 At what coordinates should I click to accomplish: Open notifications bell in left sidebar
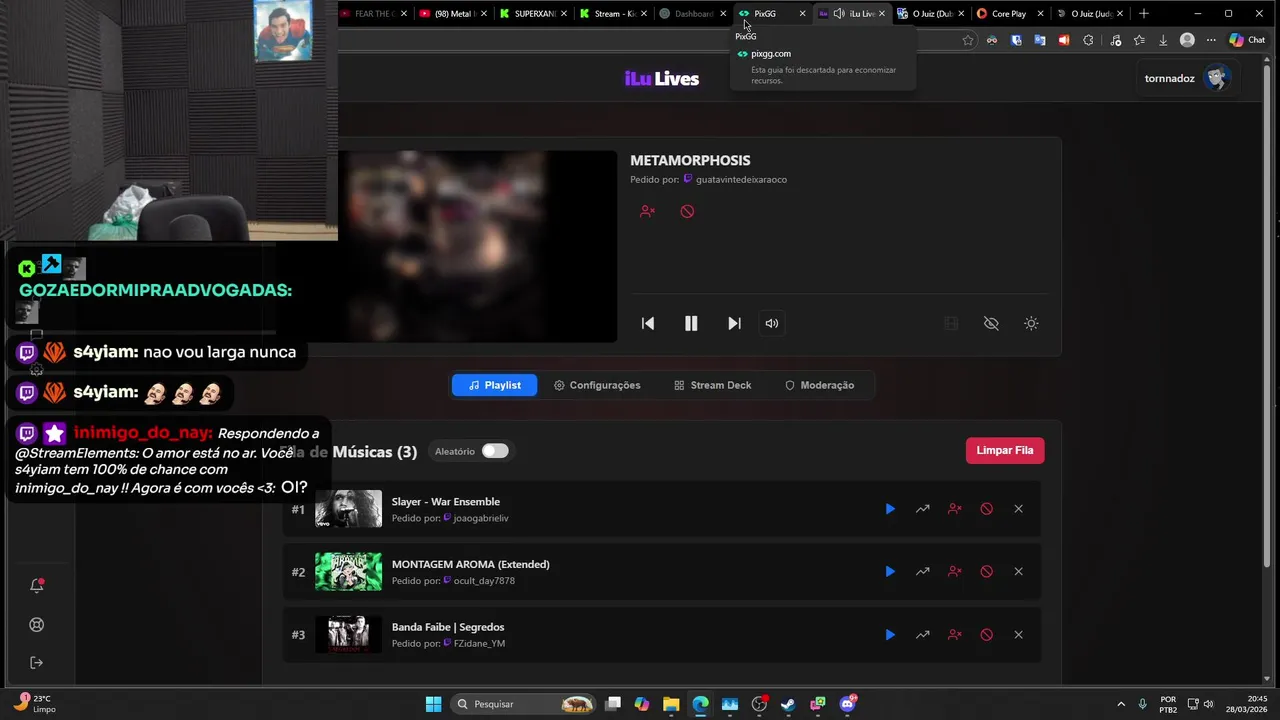point(37,586)
